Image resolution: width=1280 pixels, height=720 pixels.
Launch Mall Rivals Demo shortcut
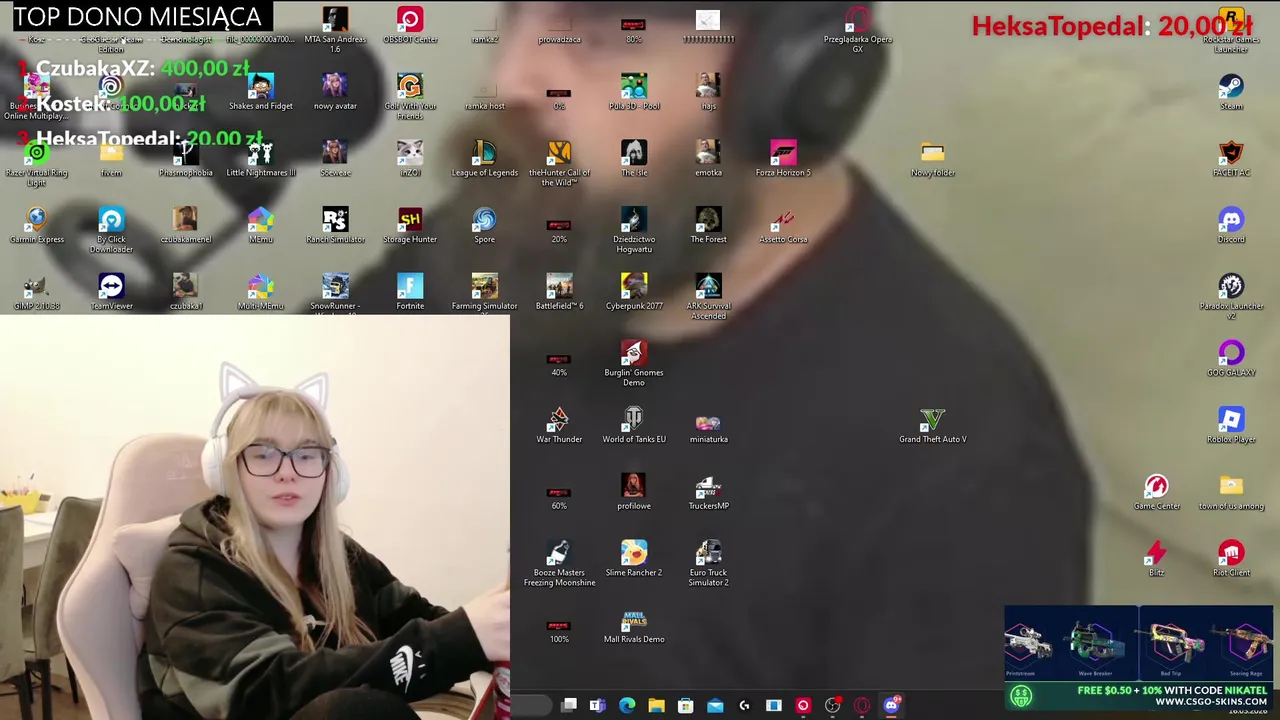click(x=634, y=625)
